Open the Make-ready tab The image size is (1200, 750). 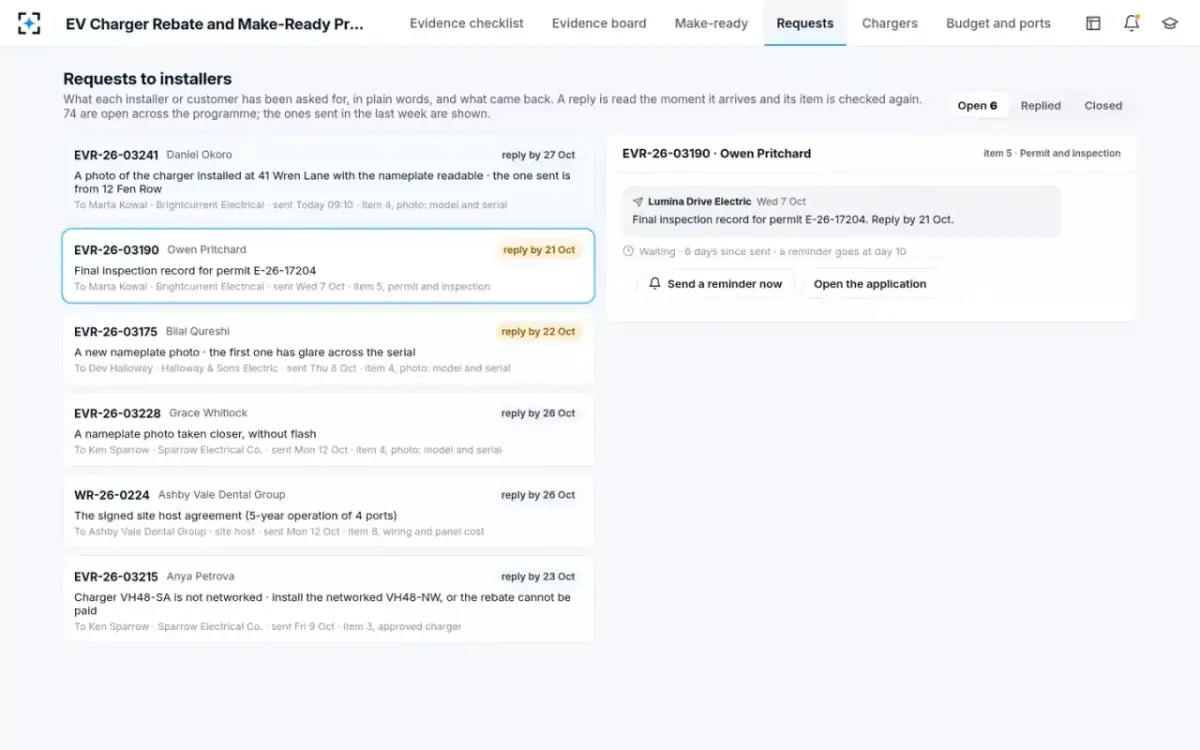pyautogui.click(x=711, y=23)
